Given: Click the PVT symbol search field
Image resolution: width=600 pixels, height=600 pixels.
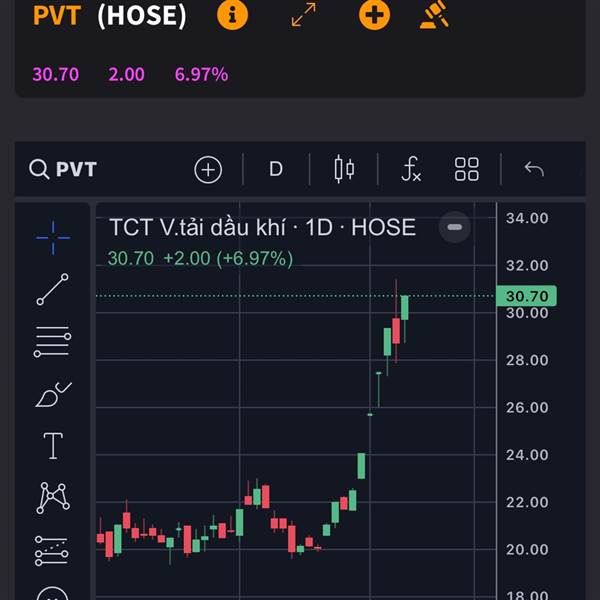Looking at the screenshot, I should 66,169.
